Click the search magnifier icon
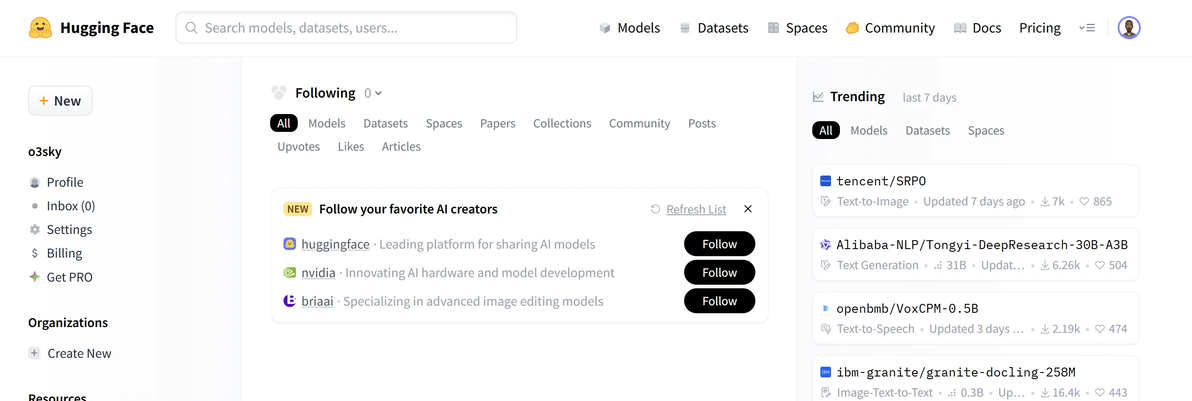The width and height of the screenshot is (1192, 401). (192, 28)
